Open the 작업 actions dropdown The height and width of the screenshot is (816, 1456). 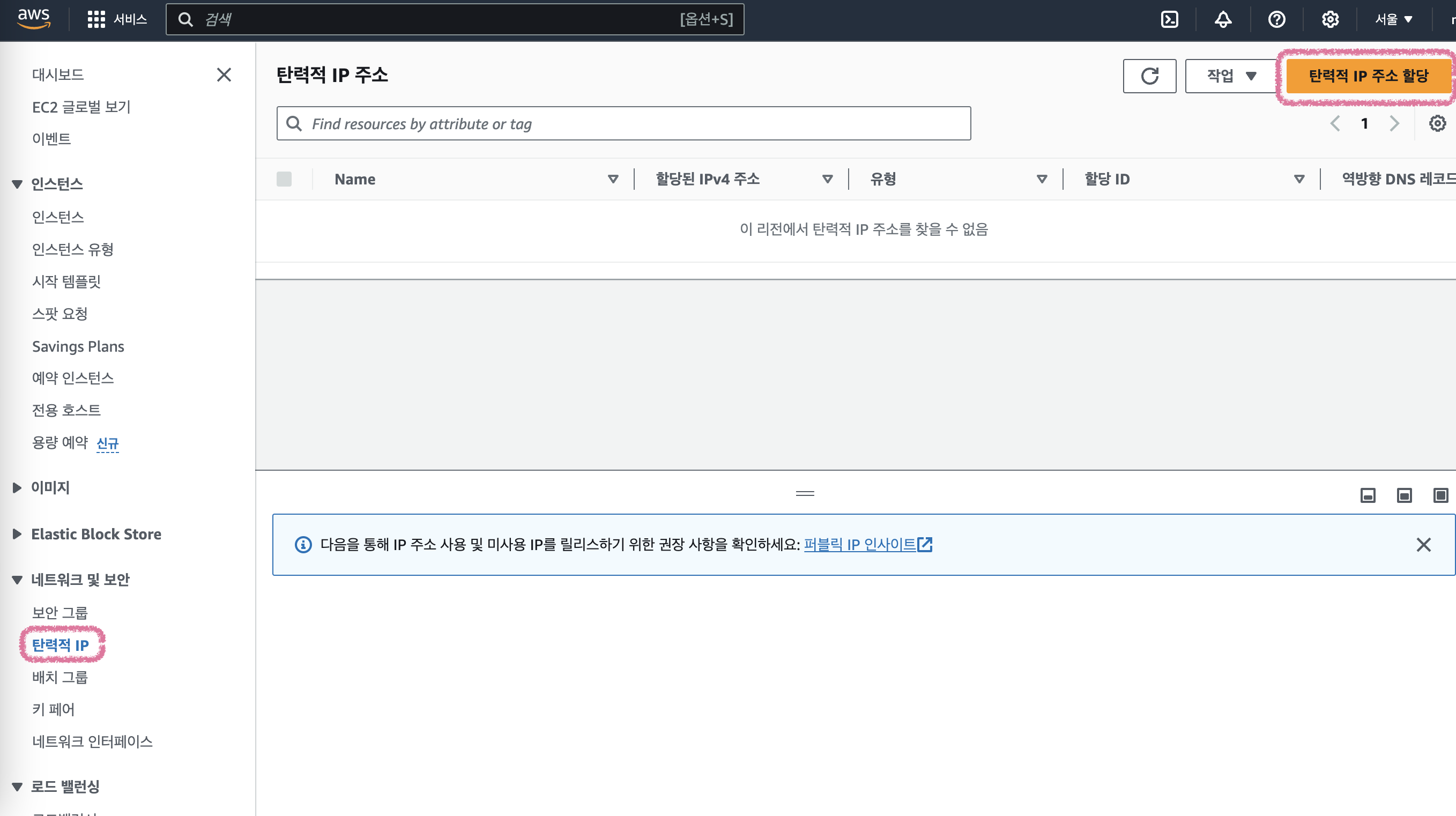(1231, 76)
